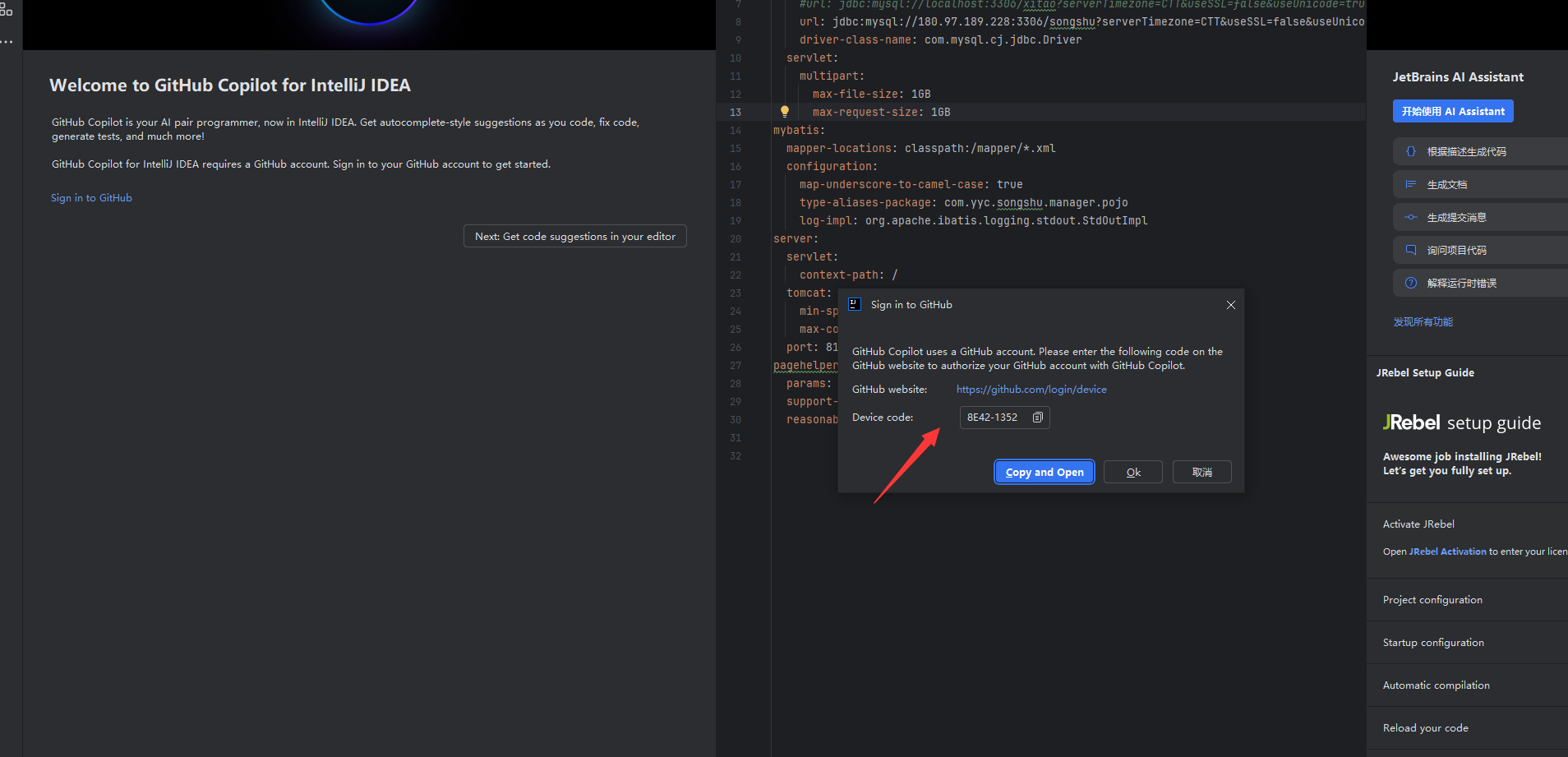This screenshot has width=1568, height=757.
Task: Click the context-path: / line
Action: 848,275
